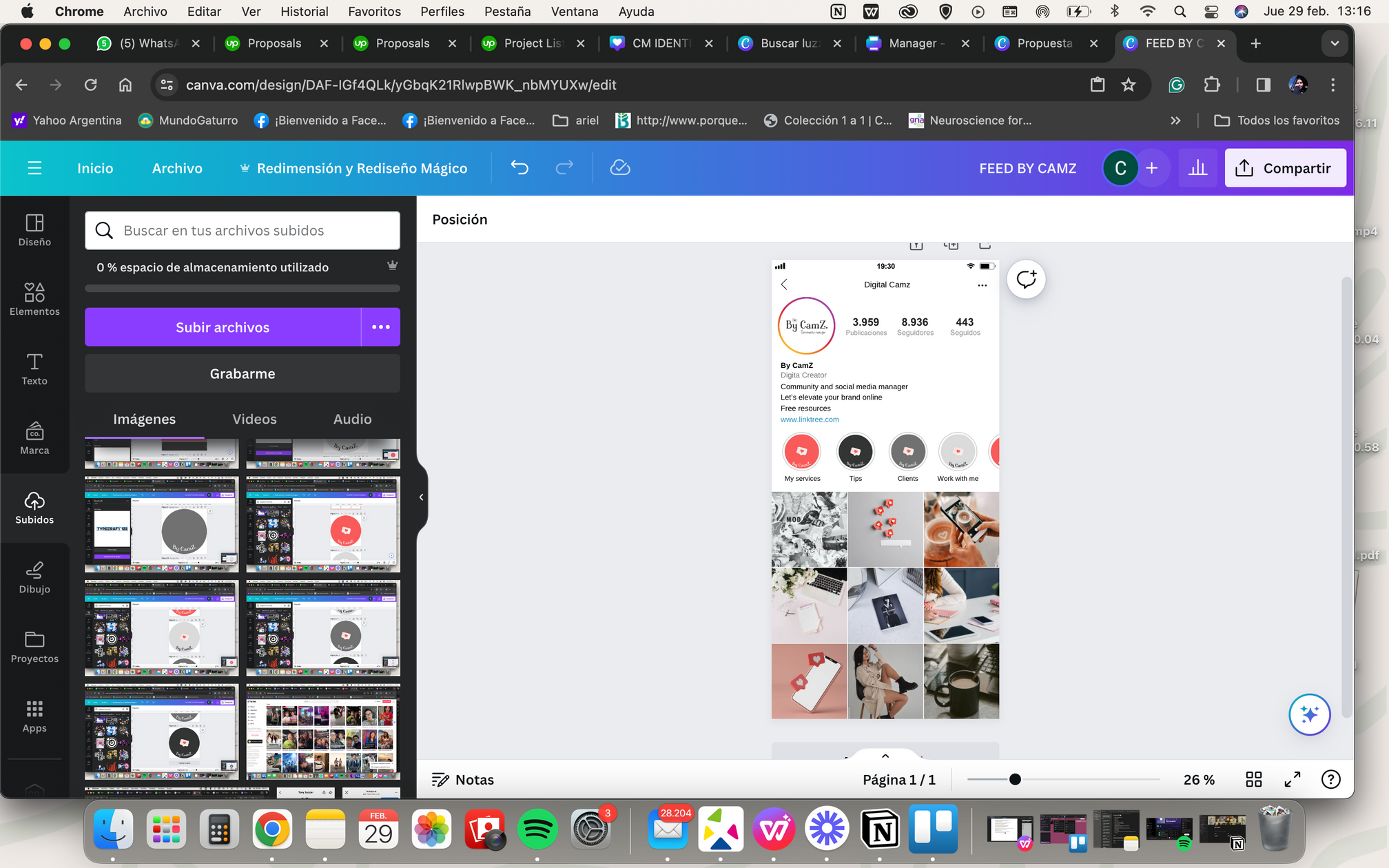Collapse the side panel with arrow
Viewport: 1389px width, 868px height.
coord(421,497)
